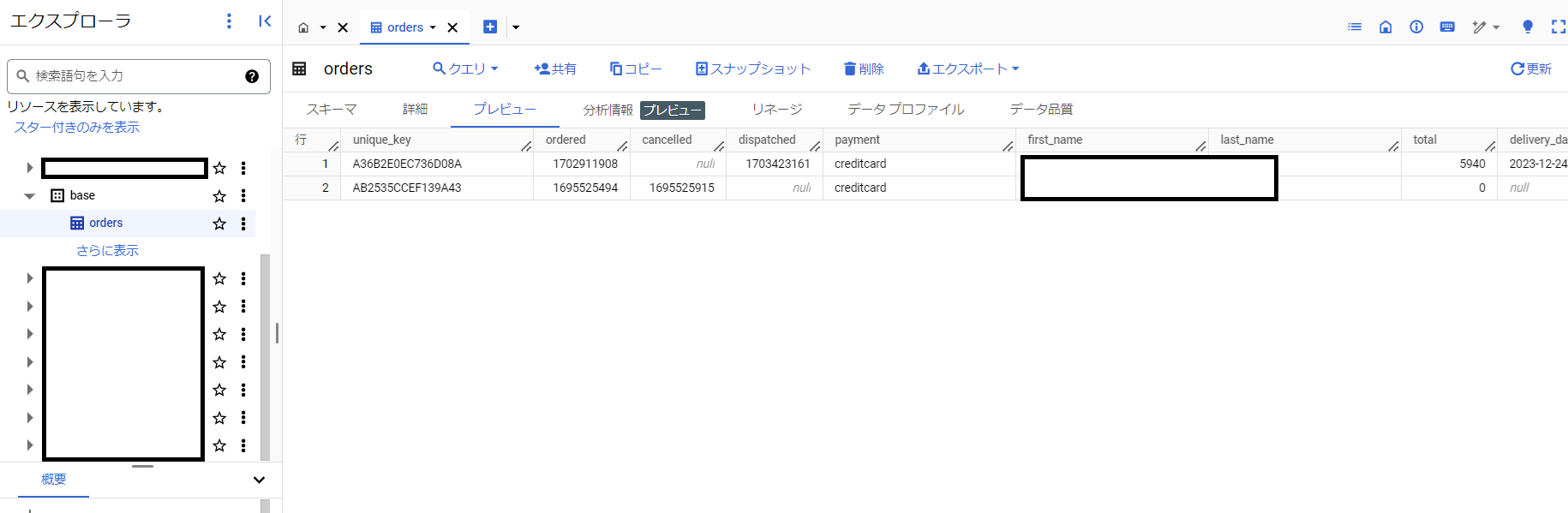
Task: Open the Explorer panel three-dot menu
Action: [x=229, y=21]
